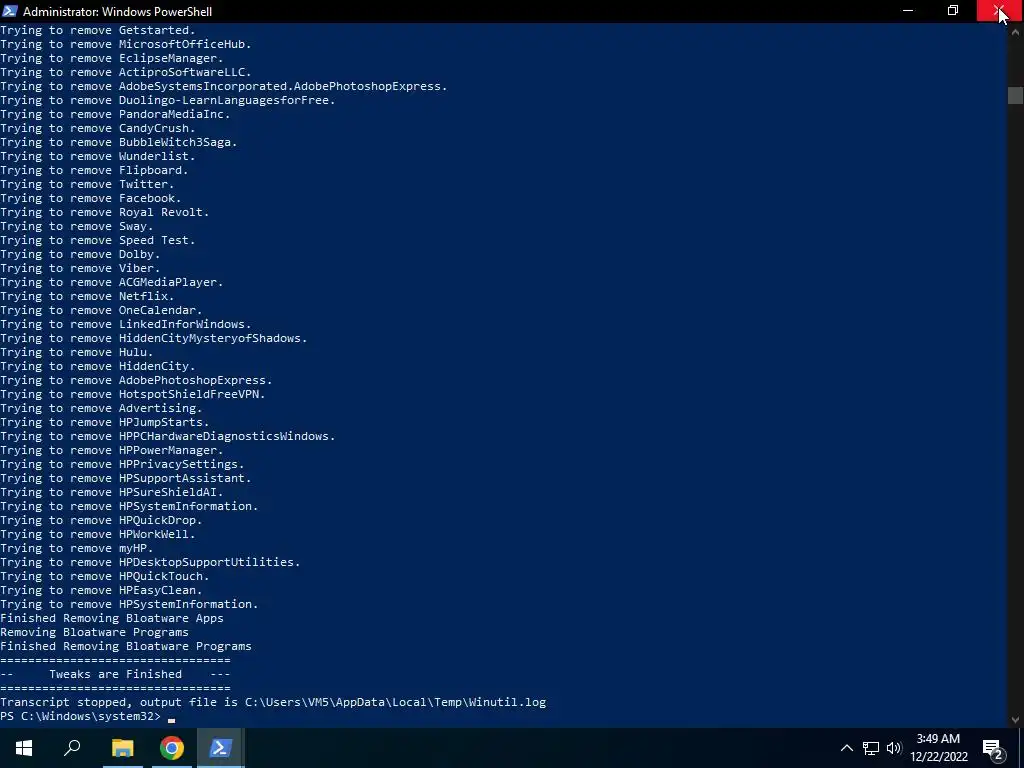This screenshot has width=1024, height=768.
Task: Click the 'Trying to remove HPPrivacySettings.' line
Action: [x=122, y=464]
